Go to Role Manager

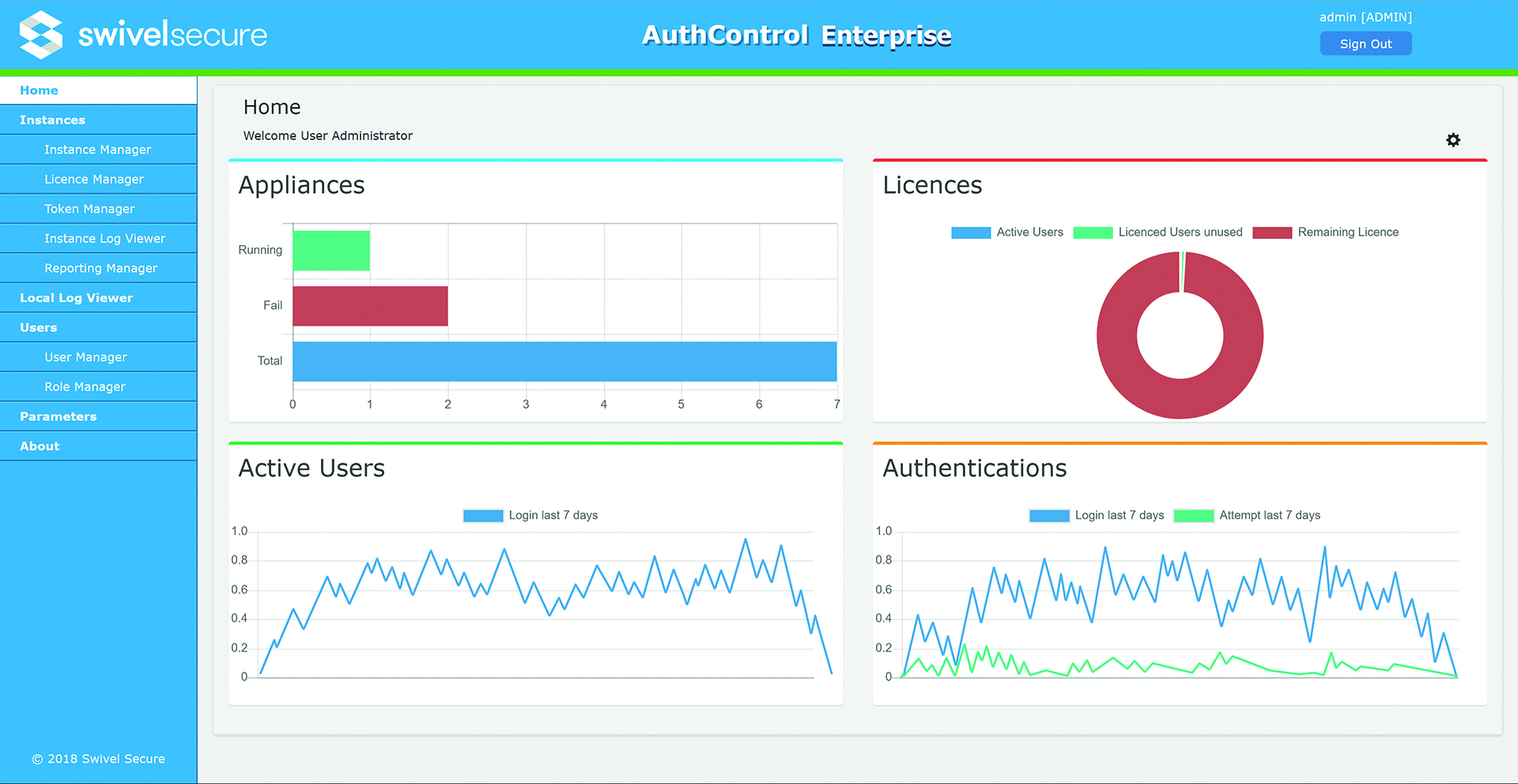coord(85,386)
